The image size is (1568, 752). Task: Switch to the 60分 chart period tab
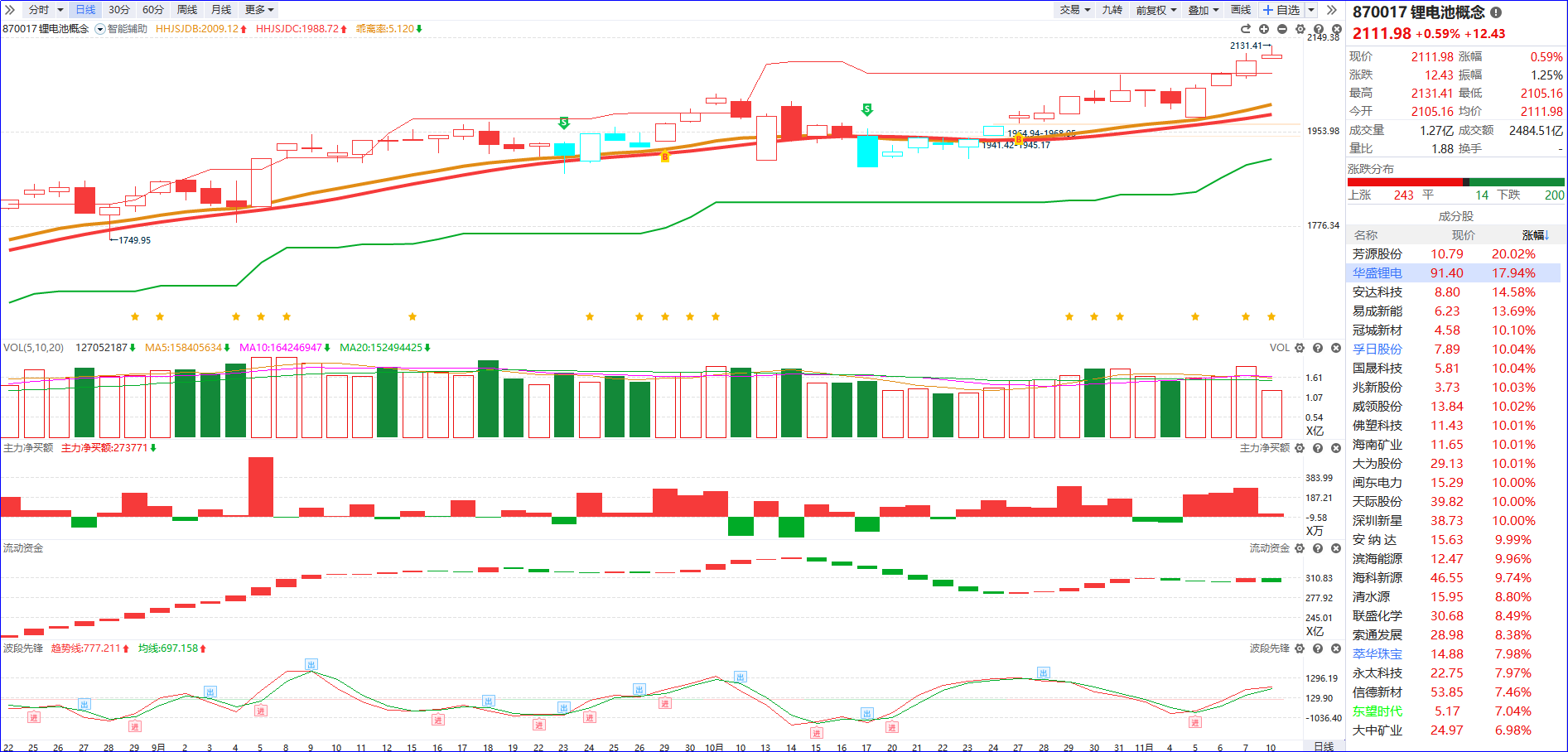[153, 10]
